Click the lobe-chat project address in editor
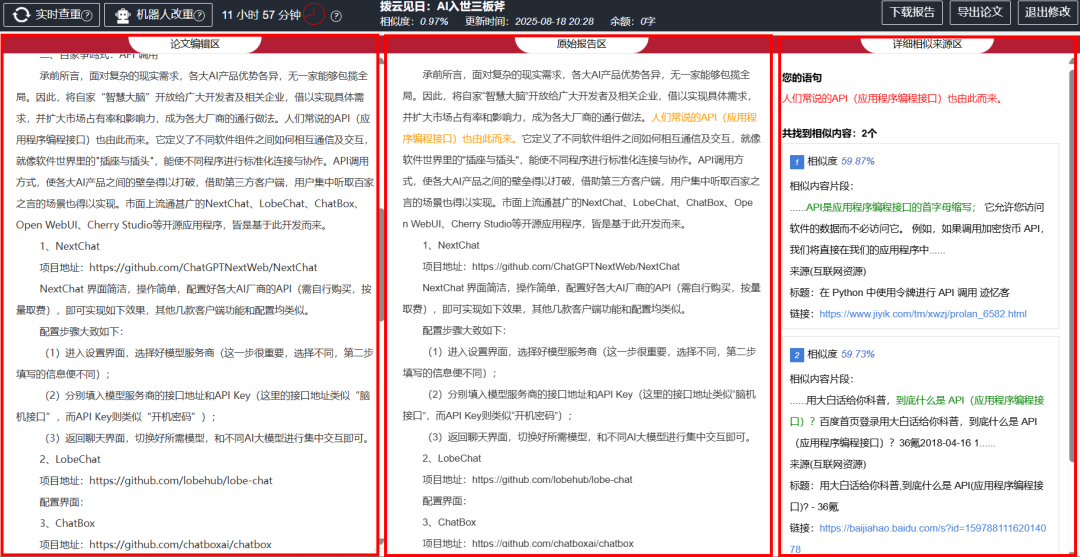 tap(181, 481)
